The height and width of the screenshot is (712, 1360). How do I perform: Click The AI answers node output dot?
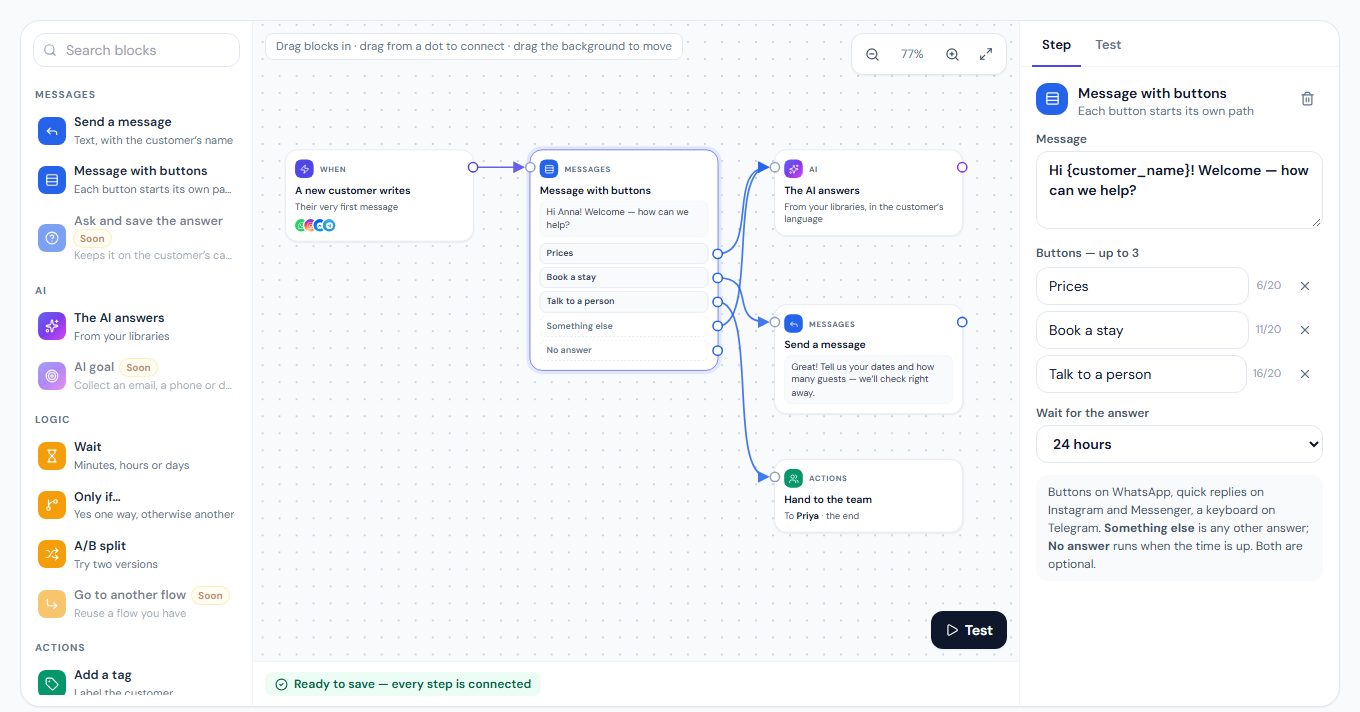(962, 167)
